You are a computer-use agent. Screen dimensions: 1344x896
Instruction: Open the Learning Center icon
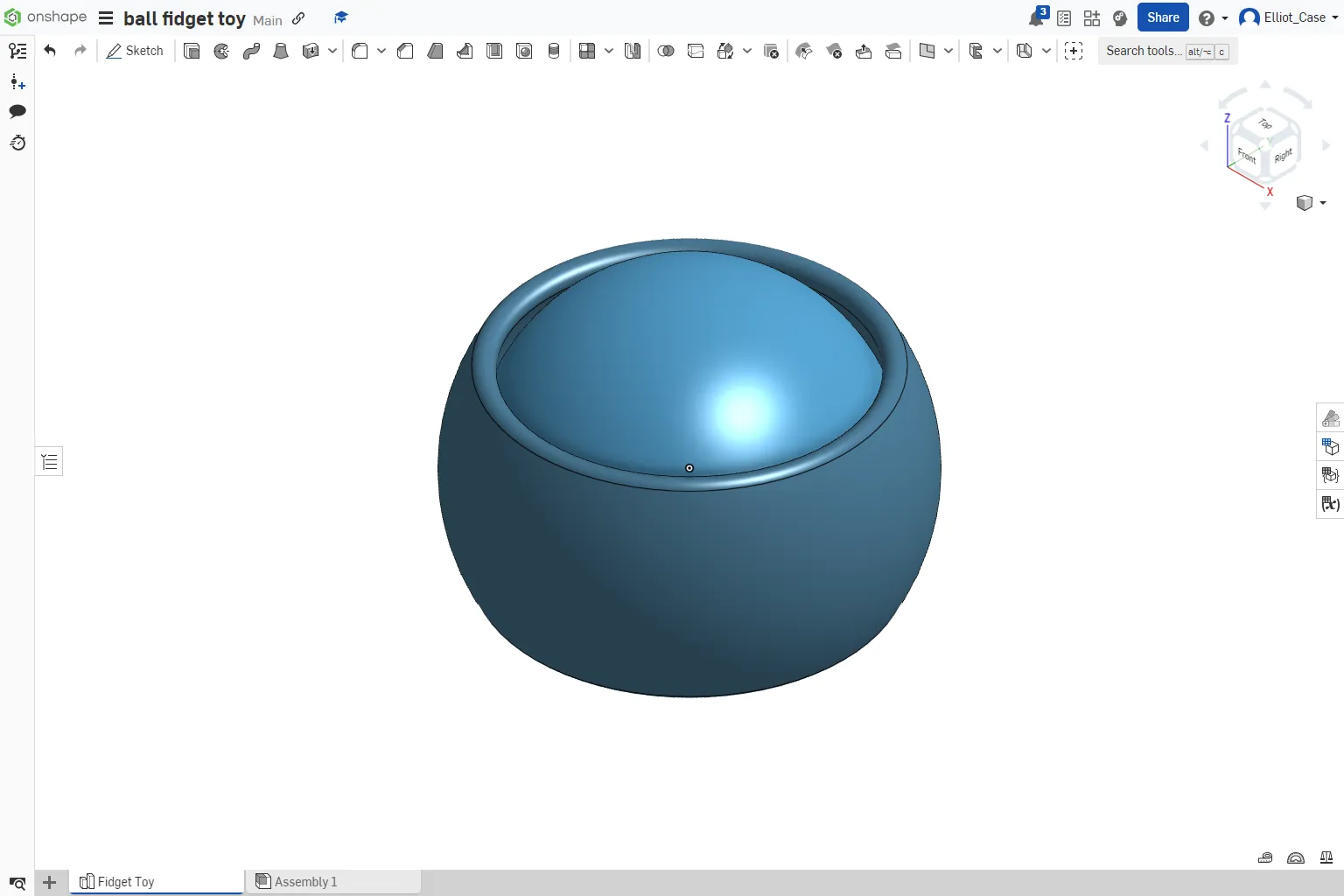click(1120, 17)
